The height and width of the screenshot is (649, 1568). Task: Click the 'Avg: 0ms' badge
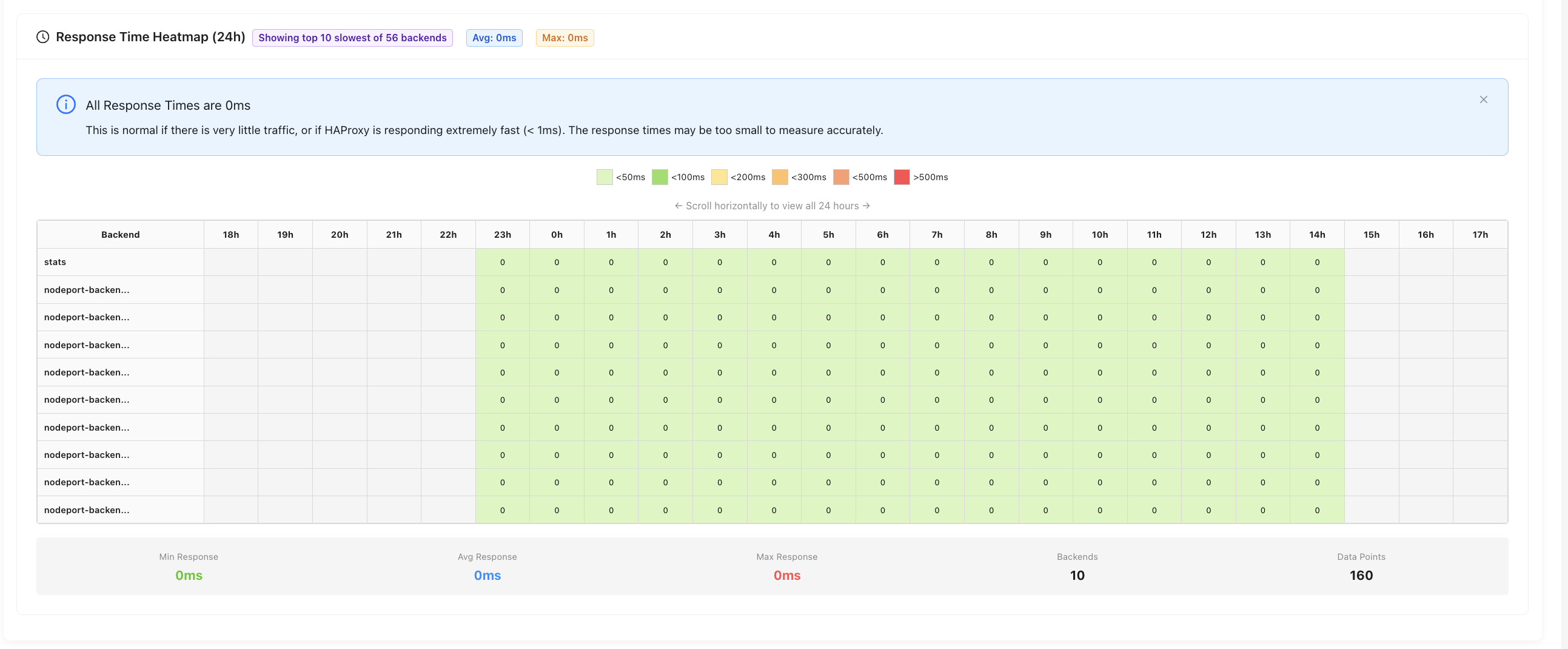494,38
